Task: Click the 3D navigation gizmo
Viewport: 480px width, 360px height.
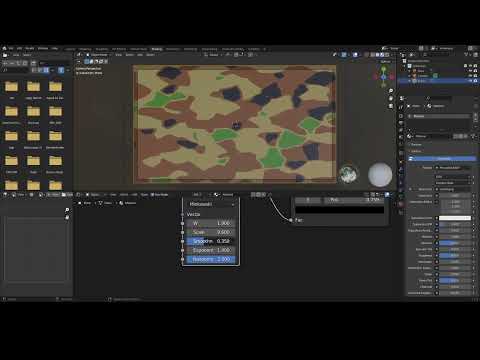Action: tap(384, 76)
